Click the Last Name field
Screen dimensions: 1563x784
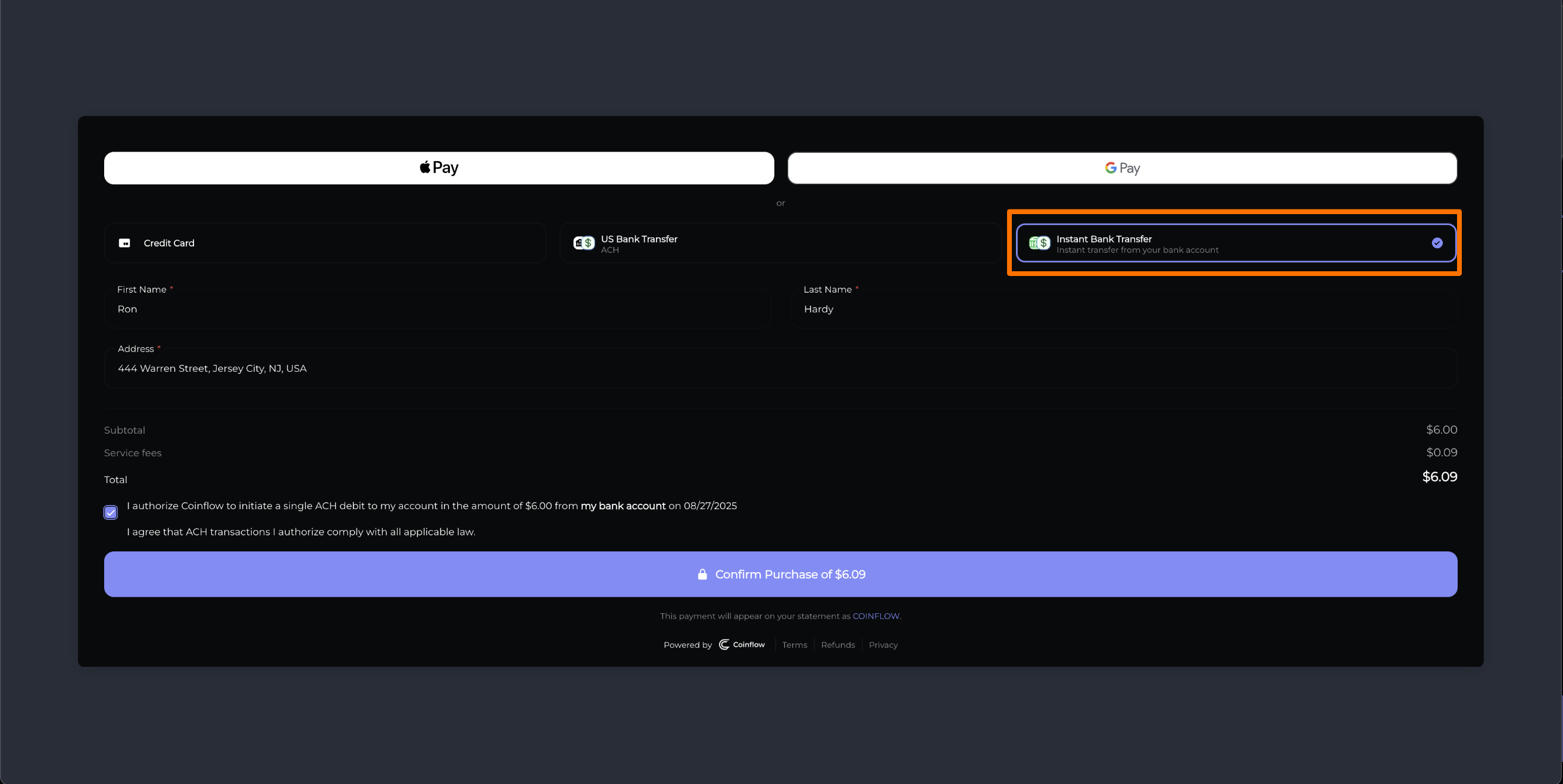[x=1123, y=309]
